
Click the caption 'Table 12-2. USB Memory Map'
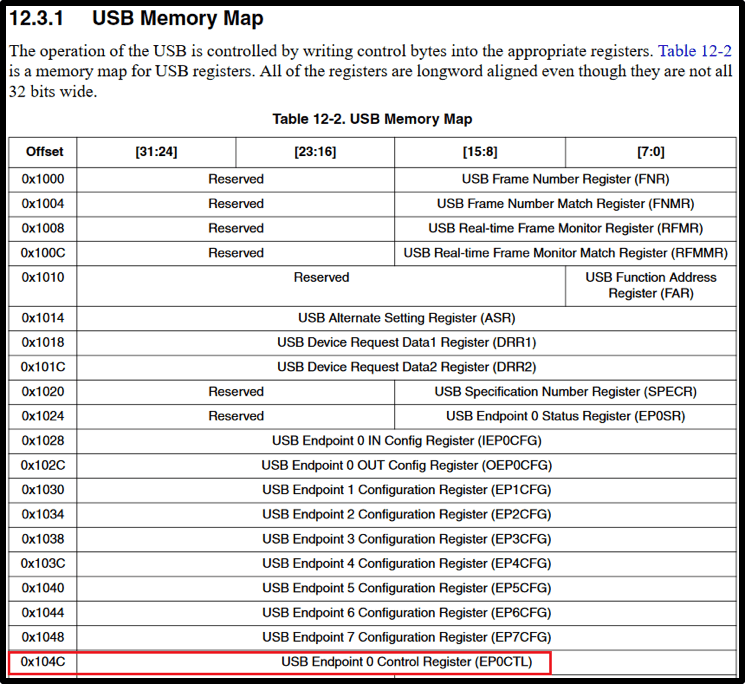pyautogui.click(x=372, y=119)
